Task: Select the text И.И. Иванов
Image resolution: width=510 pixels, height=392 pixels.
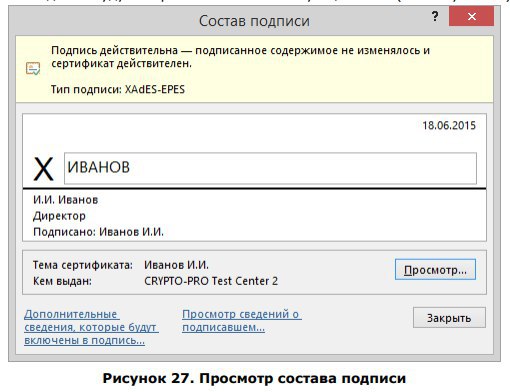Action: (x=66, y=200)
